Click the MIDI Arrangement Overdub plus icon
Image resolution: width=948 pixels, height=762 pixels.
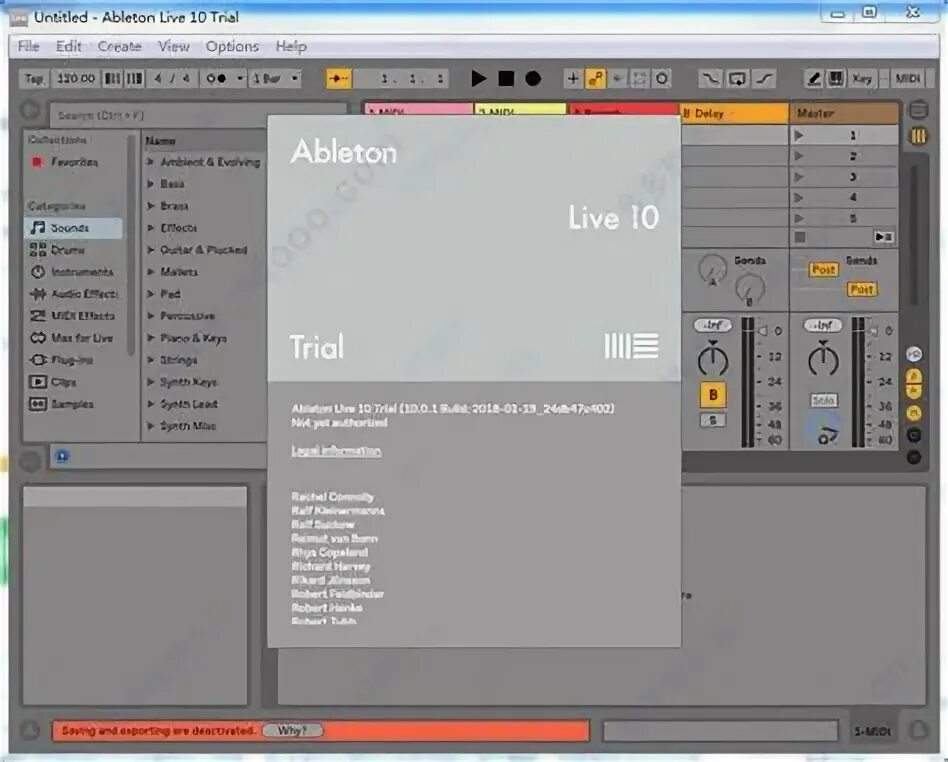coord(572,79)
